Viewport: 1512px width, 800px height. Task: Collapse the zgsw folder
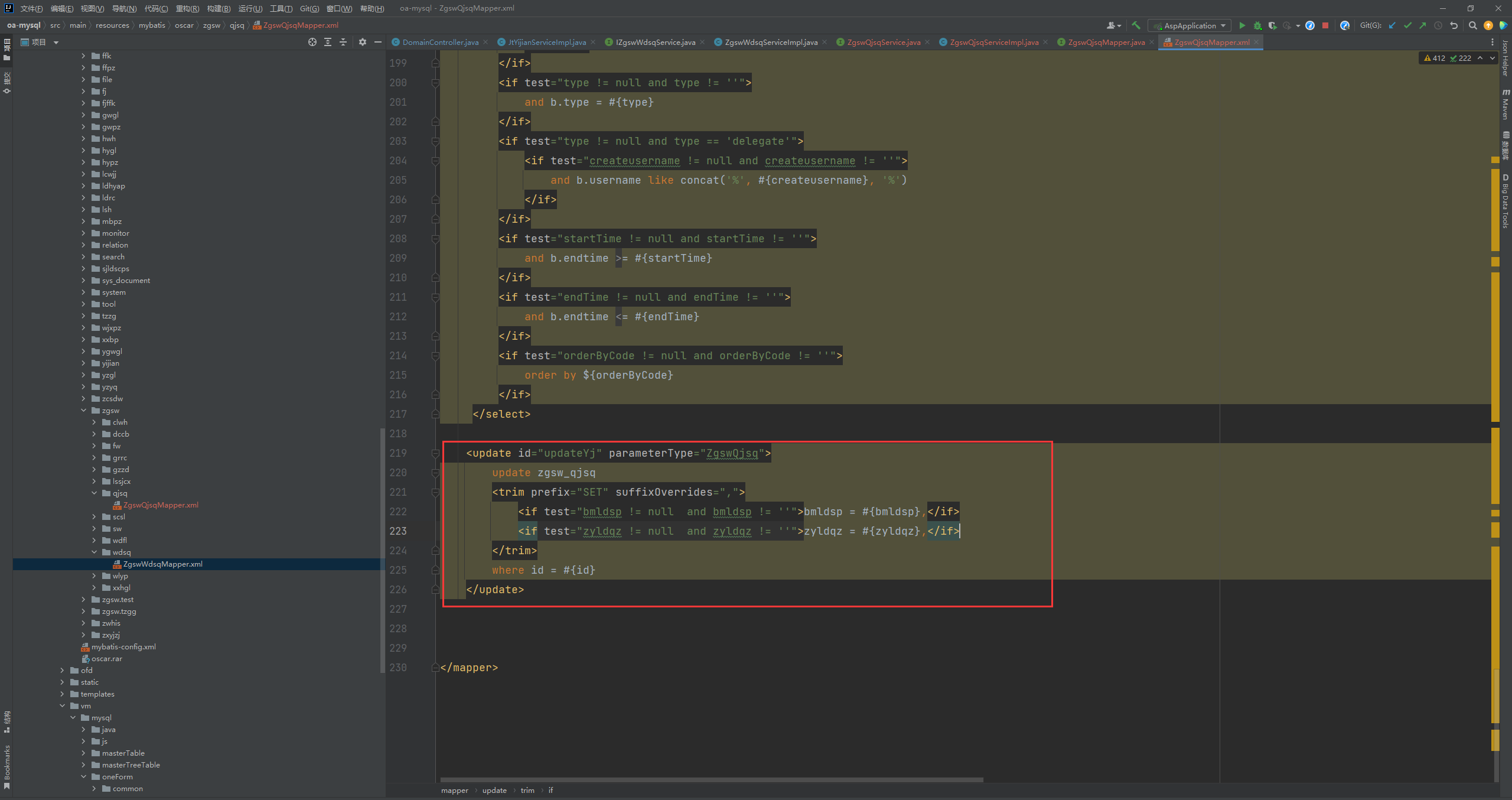83,410
